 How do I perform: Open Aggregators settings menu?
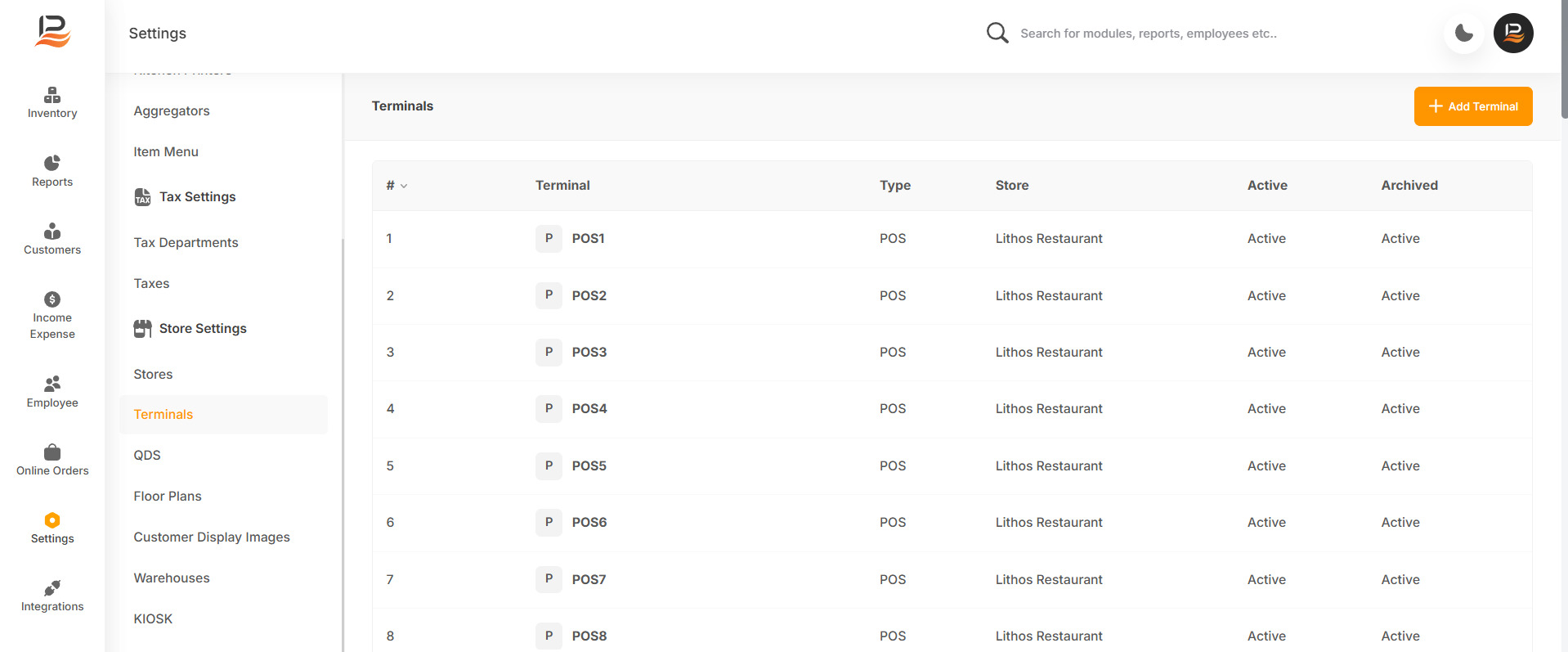(172, 111)
